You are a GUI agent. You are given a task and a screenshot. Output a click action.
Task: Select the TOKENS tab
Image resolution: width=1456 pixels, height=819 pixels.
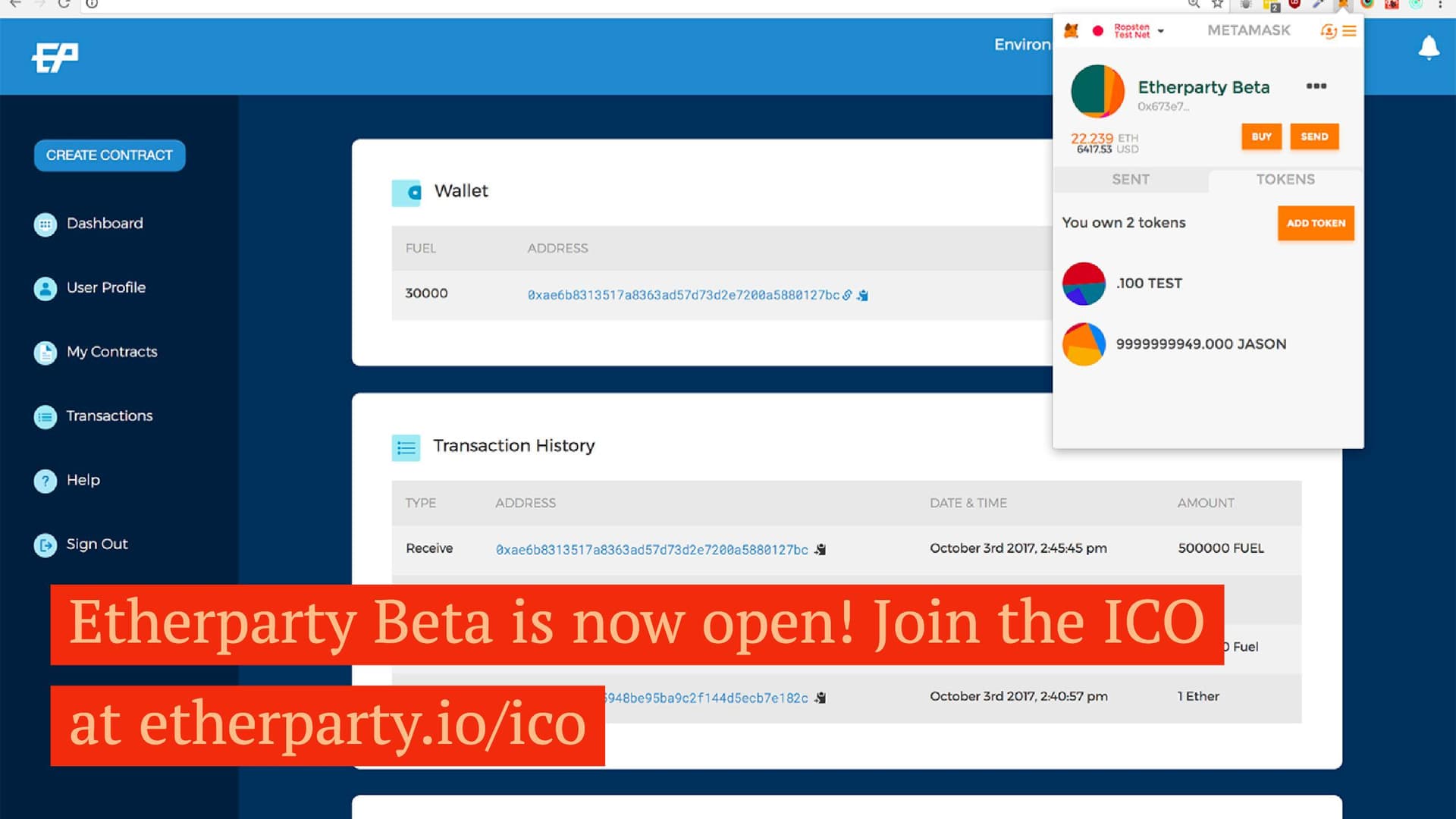tap(1285, 180)
